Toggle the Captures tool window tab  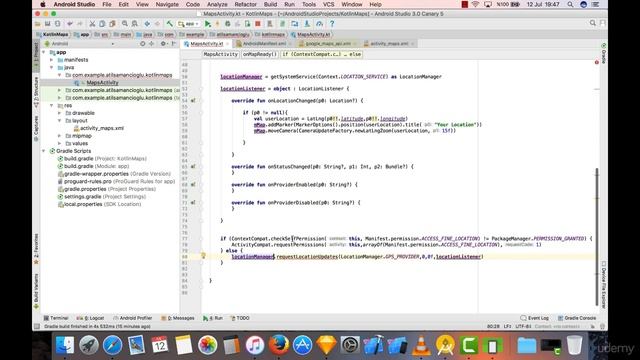(x=36, y=128)
